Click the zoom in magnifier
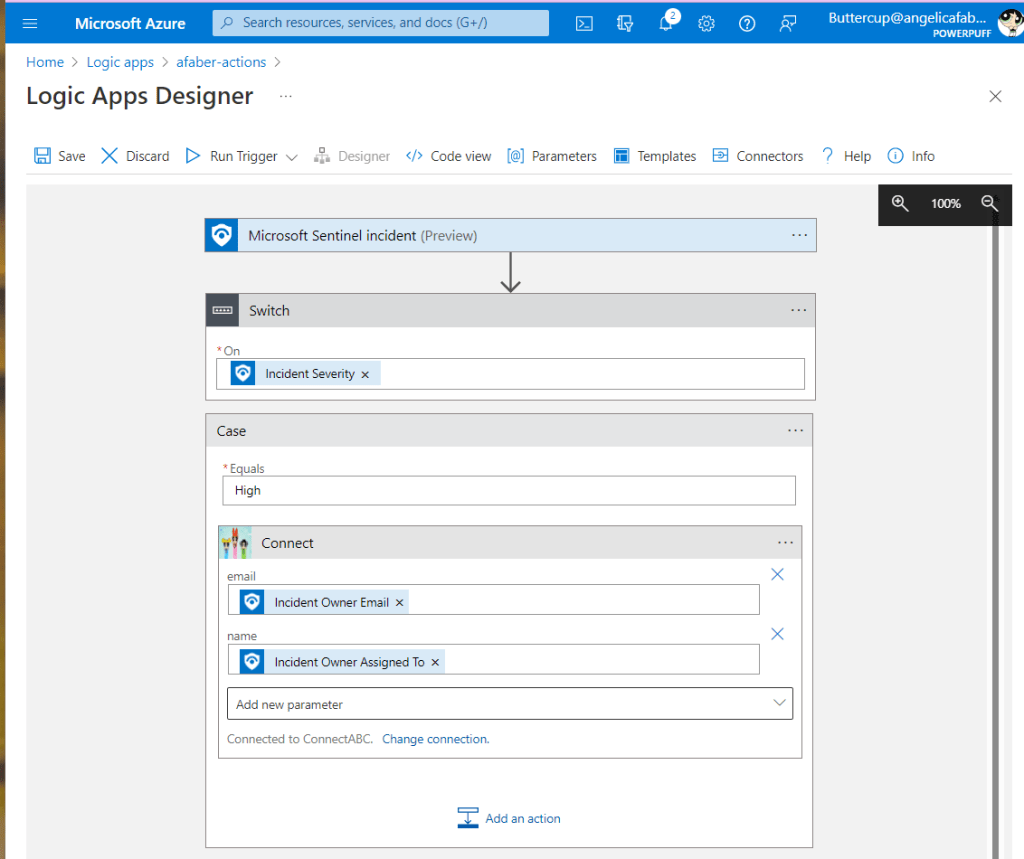The image size is (1024, 859). (x=900, y=203)
